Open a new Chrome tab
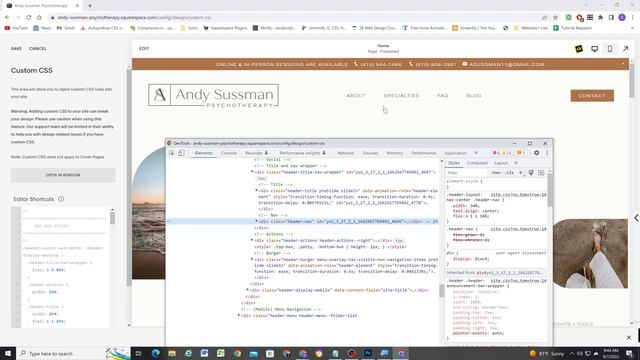This screenshot has width=640, height=360. 90,6
